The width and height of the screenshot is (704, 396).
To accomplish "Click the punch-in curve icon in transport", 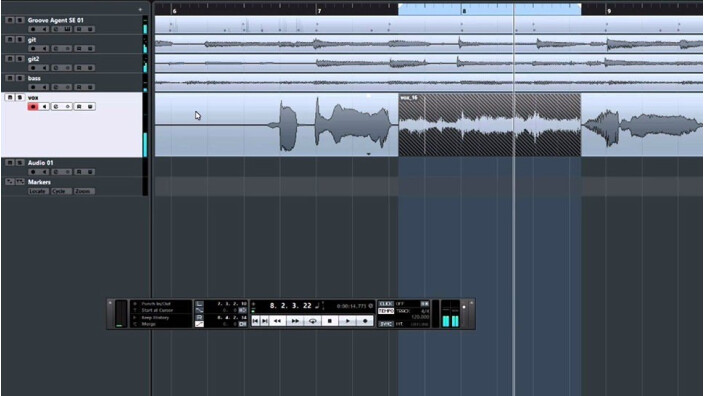I will point(199,310).
